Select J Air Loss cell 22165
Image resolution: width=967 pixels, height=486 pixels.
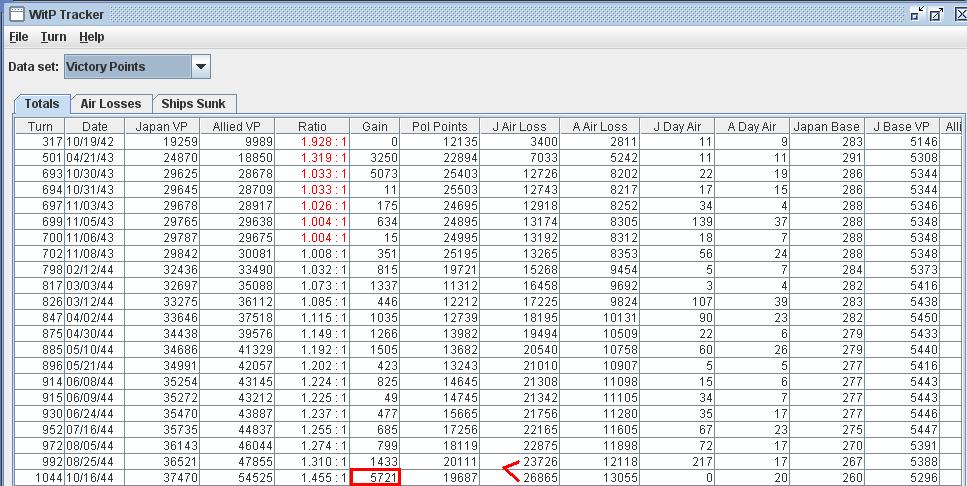[x=519, y=430]
